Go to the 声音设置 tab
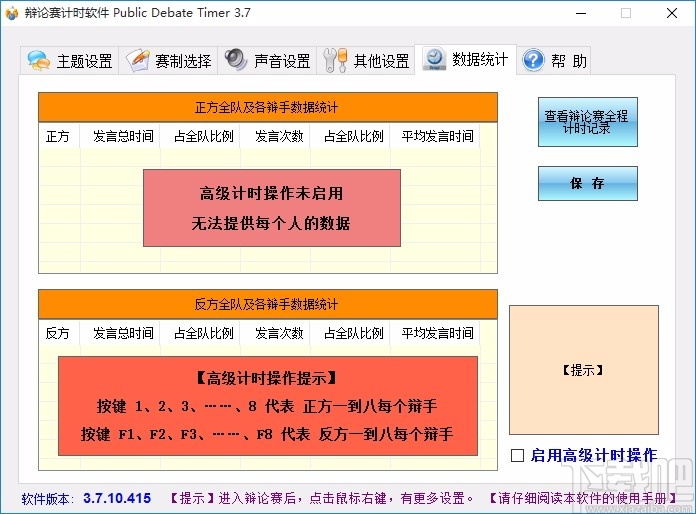 point(267,60)
